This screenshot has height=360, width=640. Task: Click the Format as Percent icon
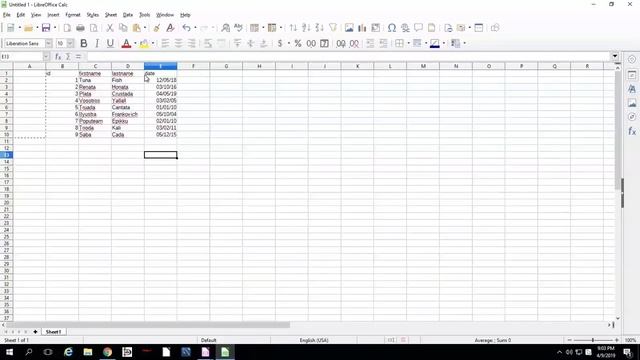[298, 43]
